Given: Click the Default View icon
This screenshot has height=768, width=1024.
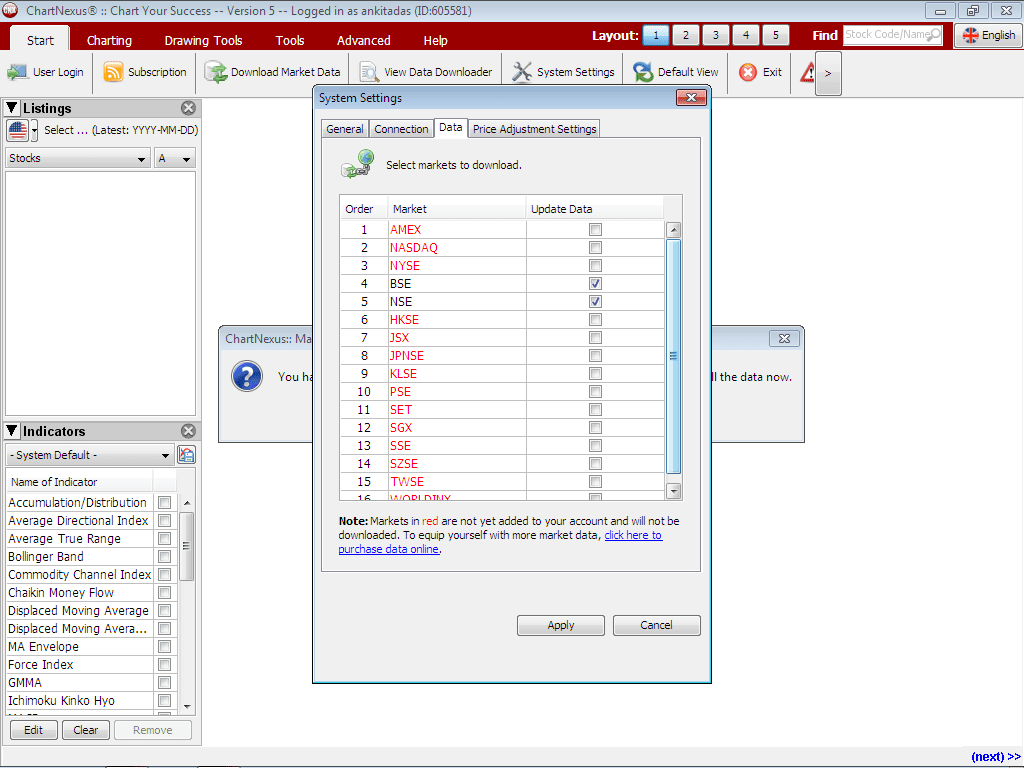Looking at the screenshot, I should pos(643,72).
